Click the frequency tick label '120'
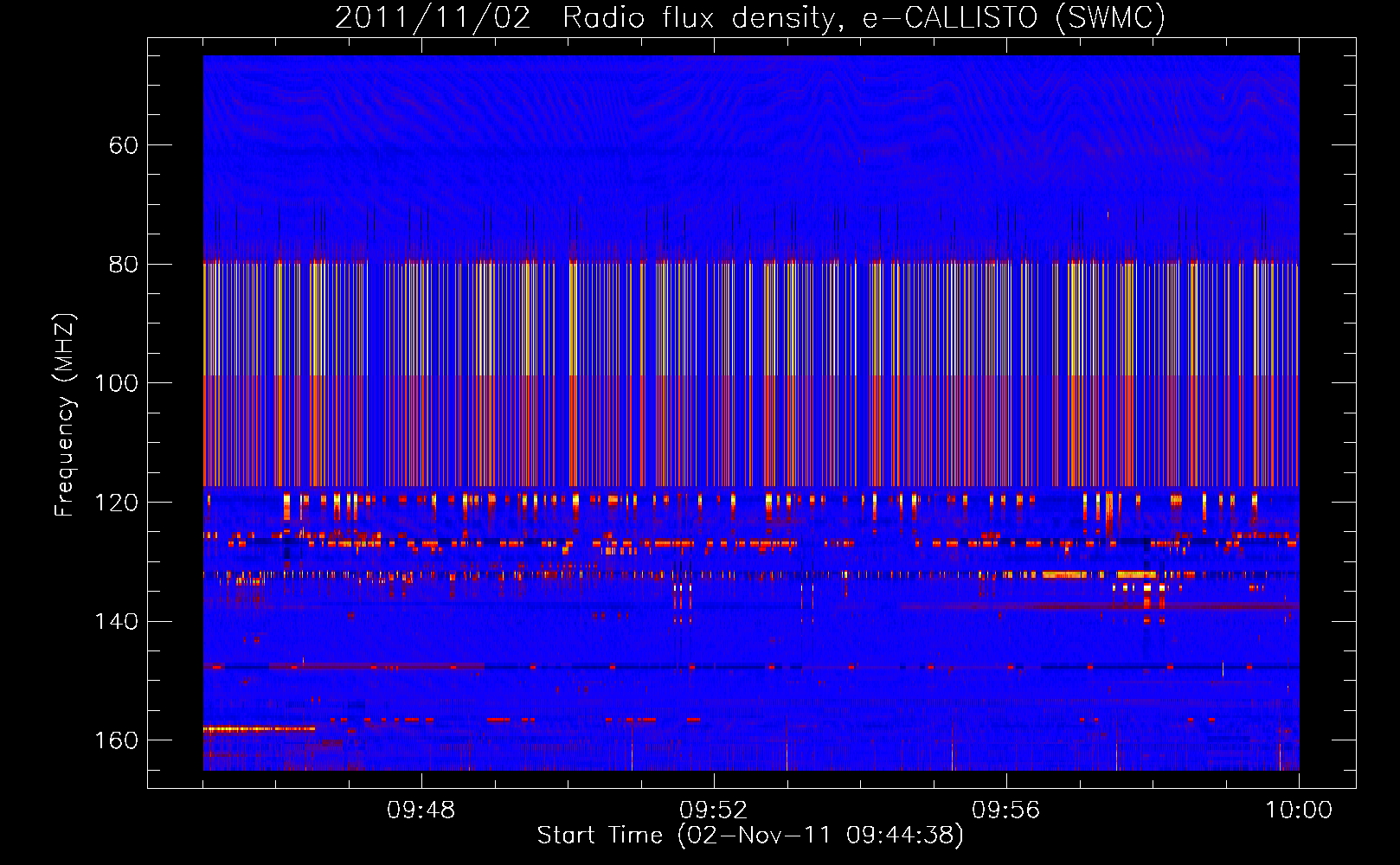The image size is (1400, 865). click(116, 503)
